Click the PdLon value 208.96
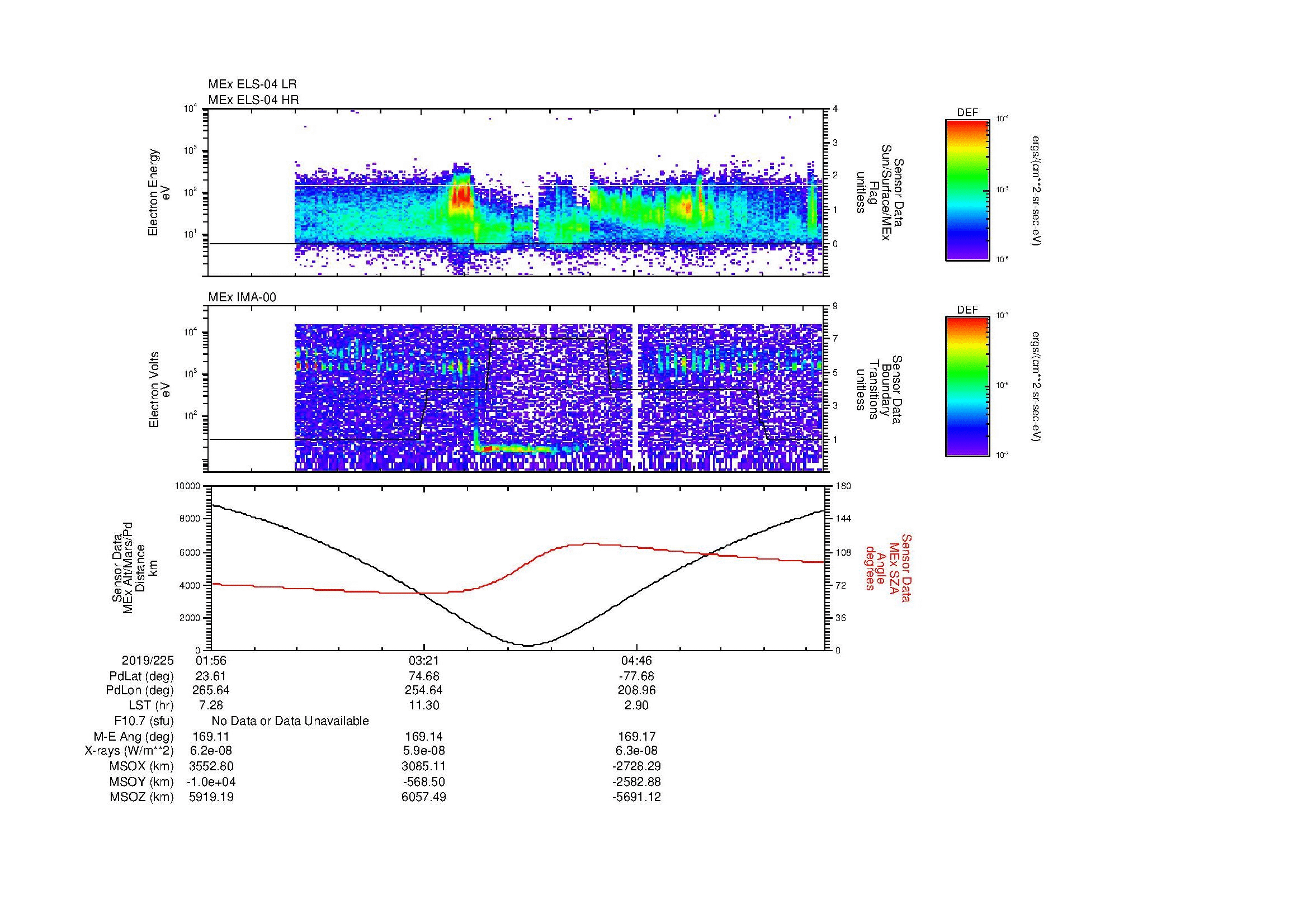Image resolution: width=1308 pixels, height=924 pixels. tap(636, 690)
